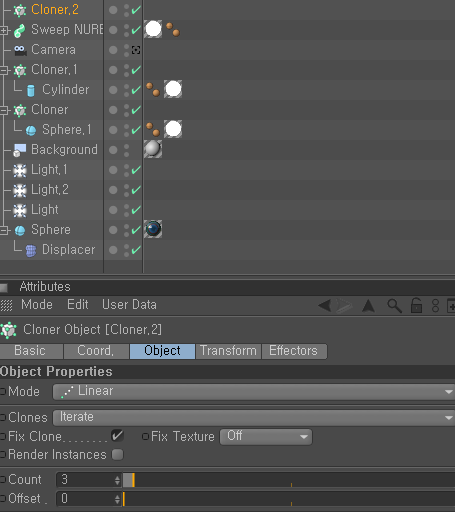
Task: Click the back arrow in Attributes toolbar
Action: pyautogui.click(x=324, y=305)
